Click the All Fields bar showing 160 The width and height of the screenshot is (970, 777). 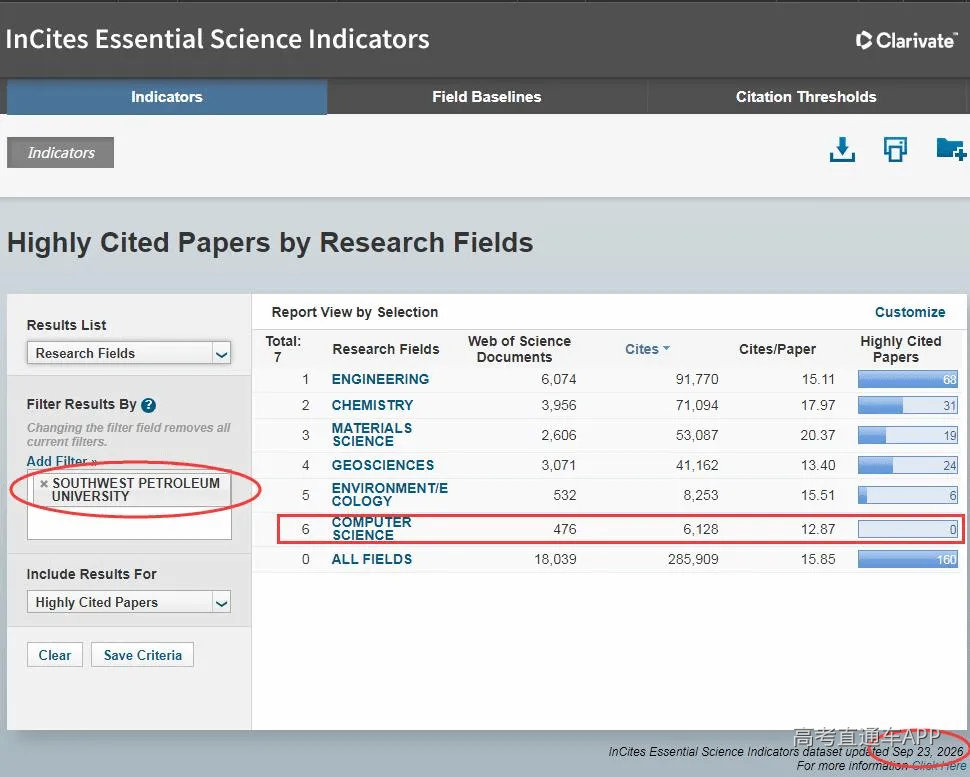(x=908, y=559)
